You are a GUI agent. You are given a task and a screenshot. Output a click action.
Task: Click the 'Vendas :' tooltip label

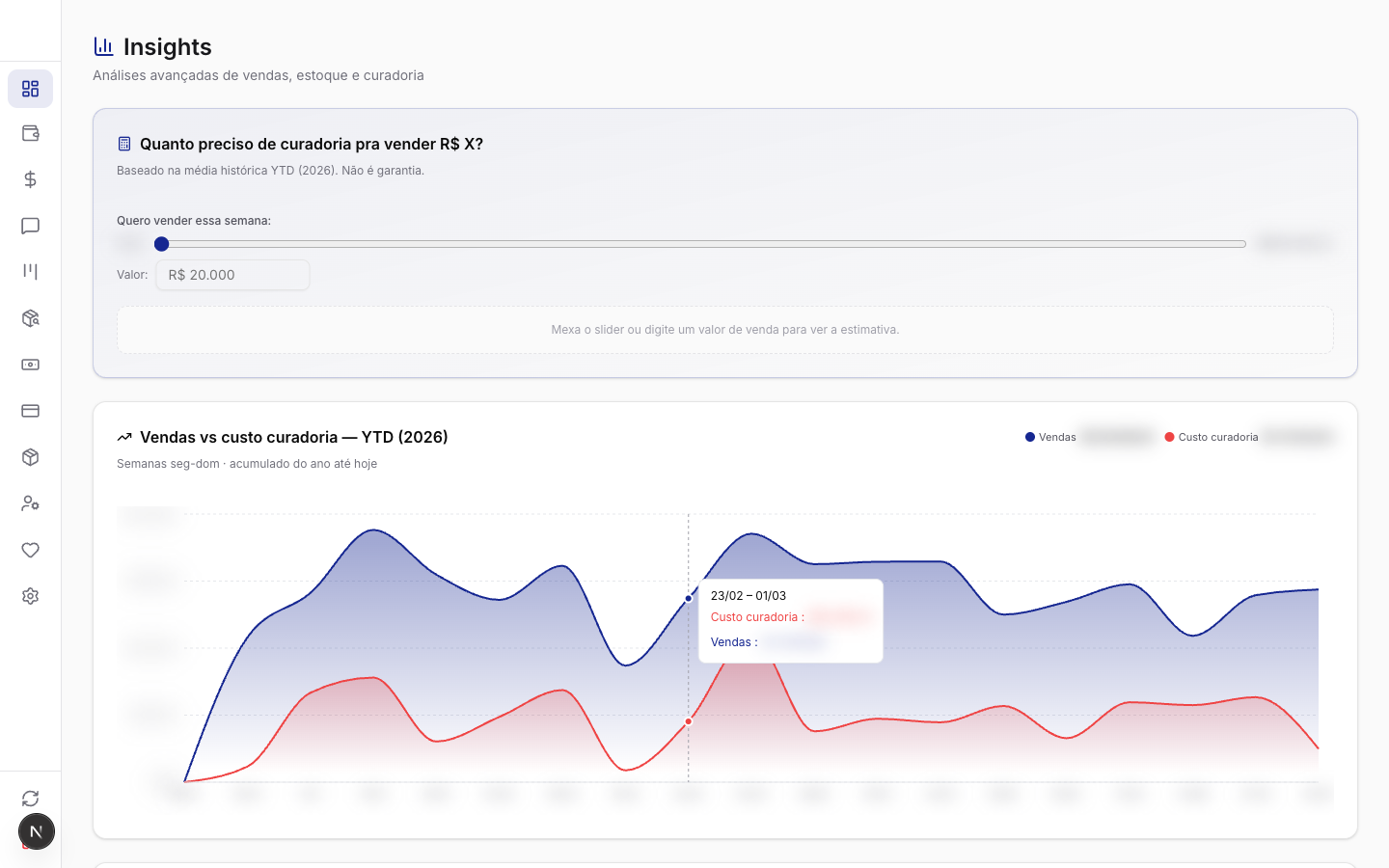tap(734, 642)
